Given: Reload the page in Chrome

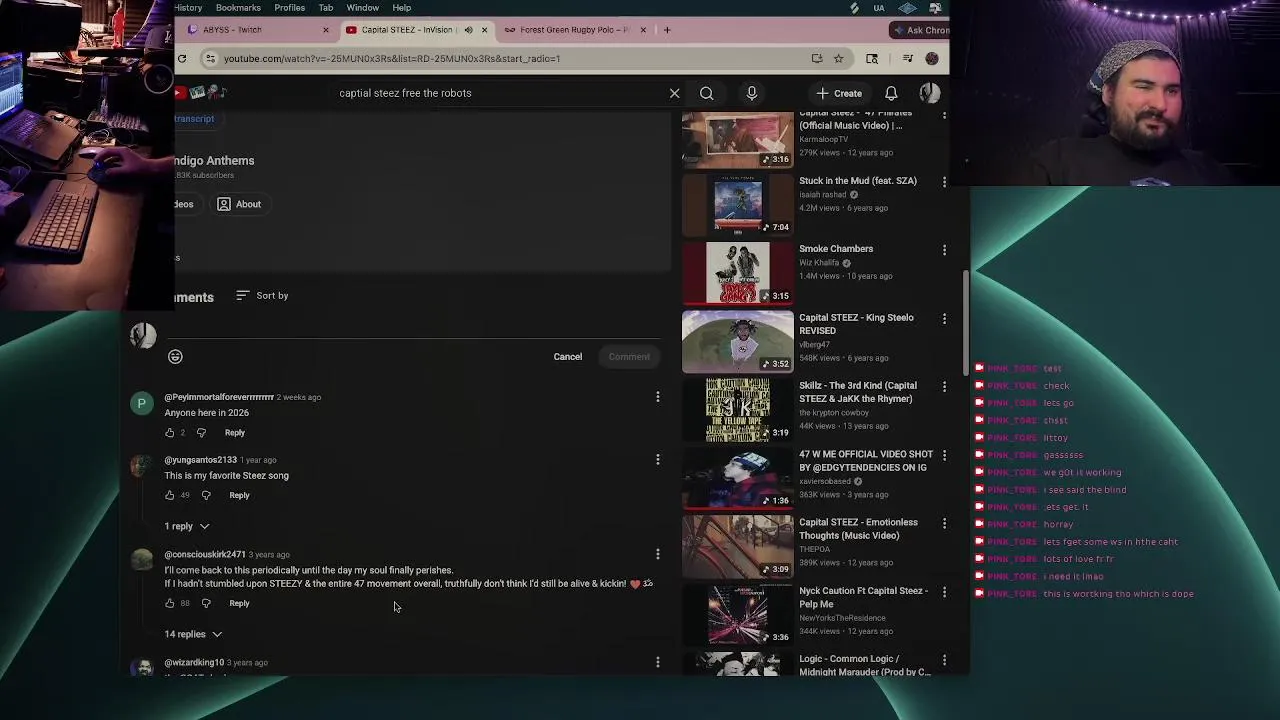Looking at the screenshot, I should [x=182, y=59].
